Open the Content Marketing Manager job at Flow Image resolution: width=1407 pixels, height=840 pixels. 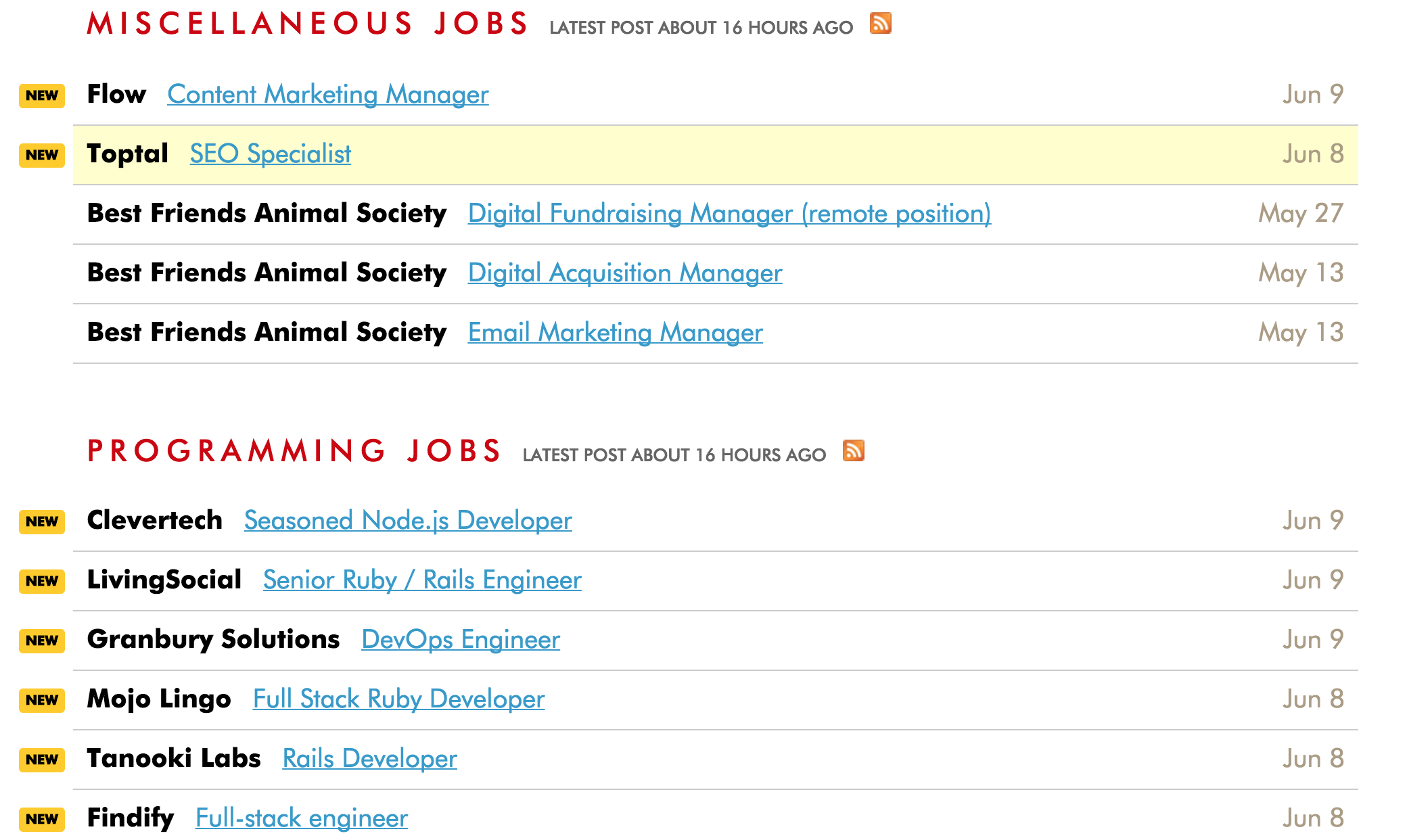coord(327,95)
